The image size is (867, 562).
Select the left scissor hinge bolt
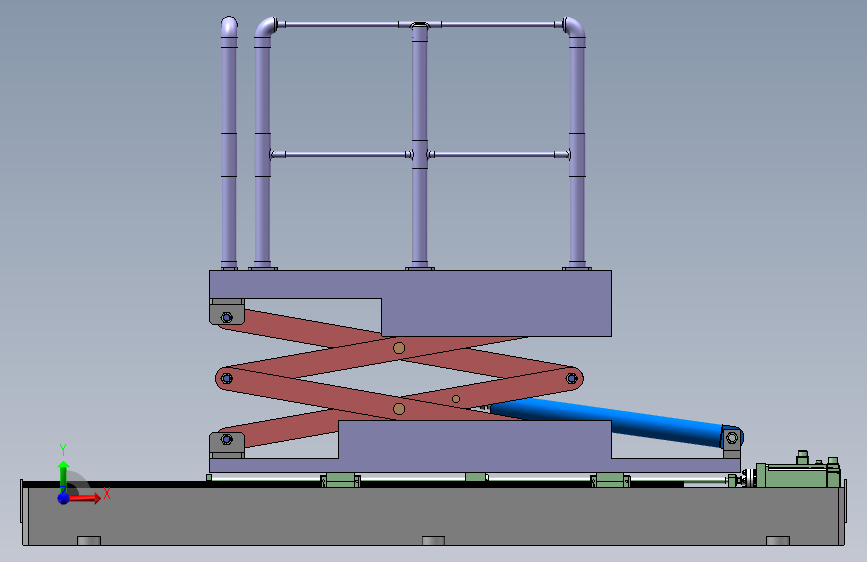227,378
